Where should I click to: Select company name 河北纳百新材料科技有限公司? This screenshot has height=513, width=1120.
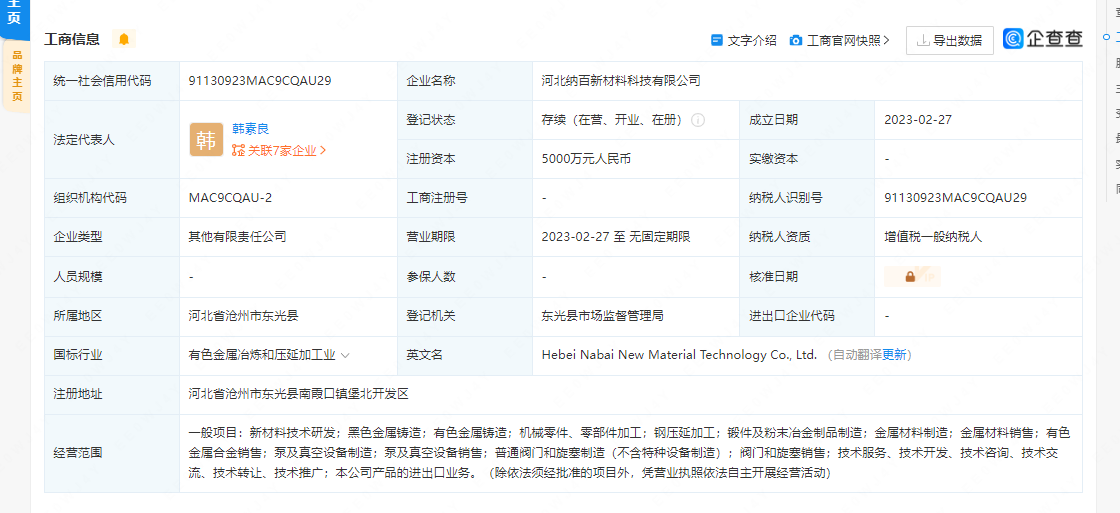click(621, 81)
